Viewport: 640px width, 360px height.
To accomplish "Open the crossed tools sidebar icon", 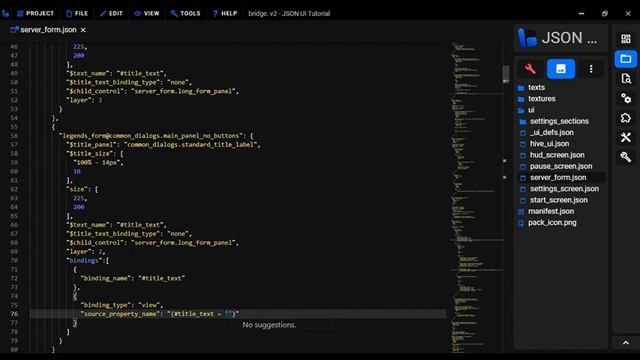I will pyautogui.click(x=626, y=138).
